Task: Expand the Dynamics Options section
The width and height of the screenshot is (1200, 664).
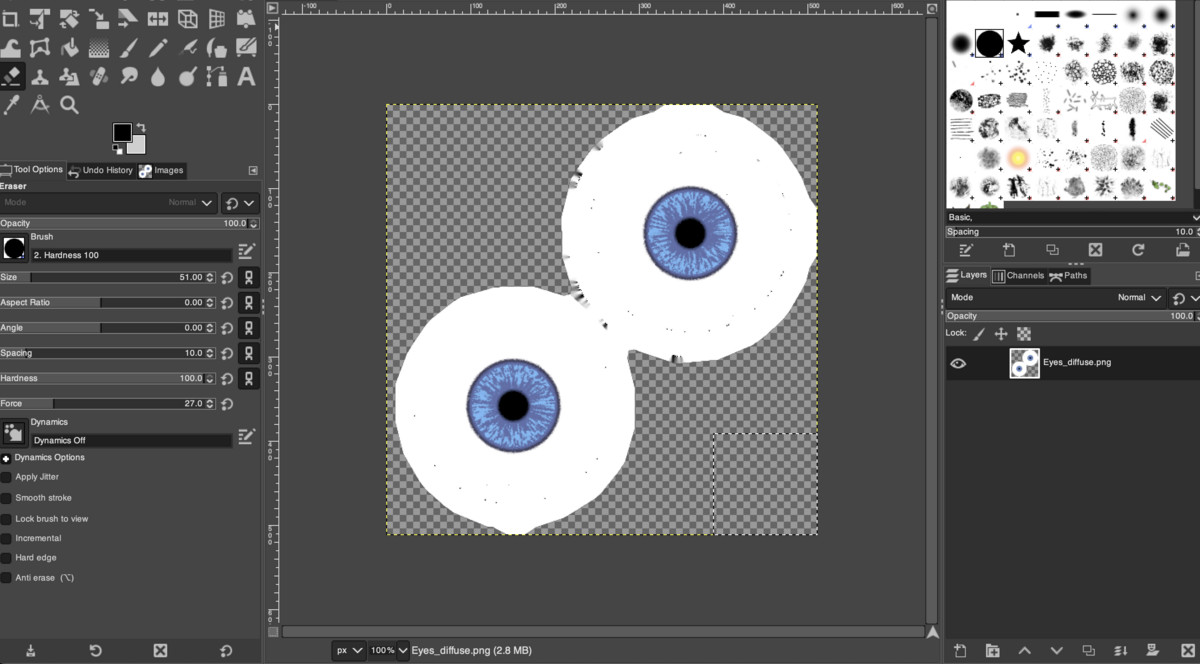Action: (x=8, y=457)
